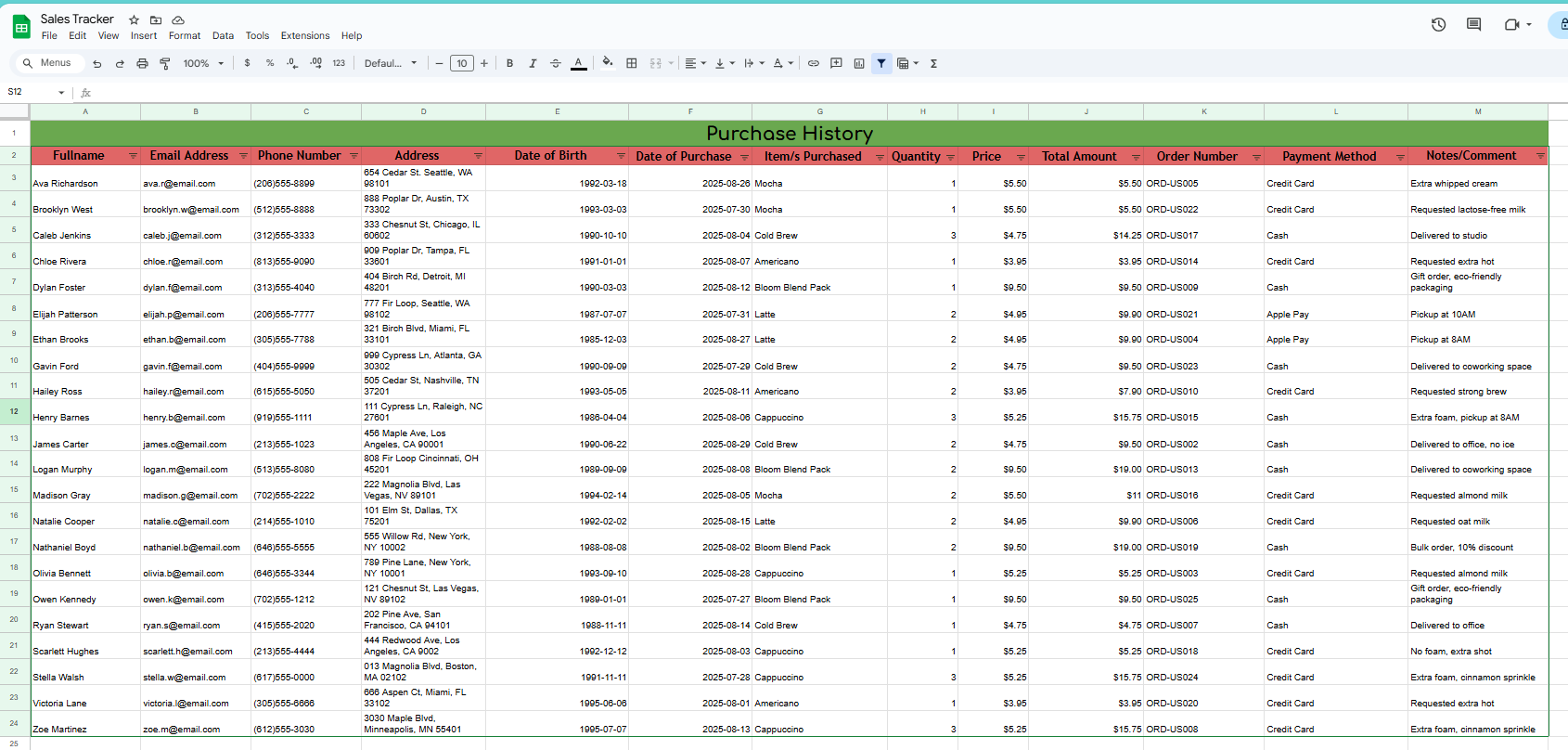
Task: Activate the paint format tool
Action: (x=165, y=63)
